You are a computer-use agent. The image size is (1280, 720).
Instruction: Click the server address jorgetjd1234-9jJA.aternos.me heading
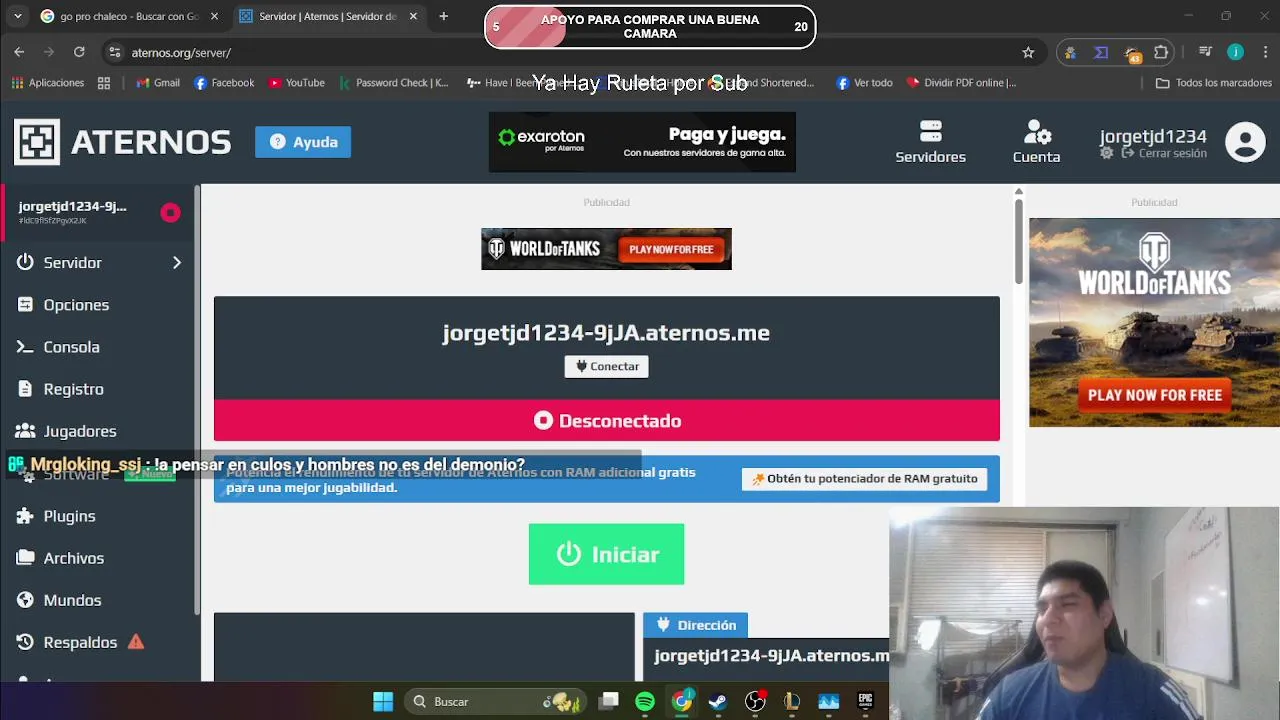606,333
